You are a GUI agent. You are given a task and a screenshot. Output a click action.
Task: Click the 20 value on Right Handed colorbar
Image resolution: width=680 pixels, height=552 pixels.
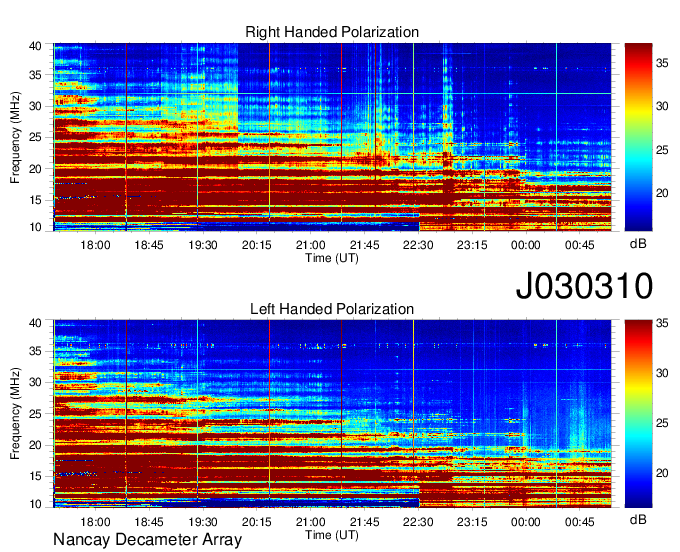[x=662, y=193]
